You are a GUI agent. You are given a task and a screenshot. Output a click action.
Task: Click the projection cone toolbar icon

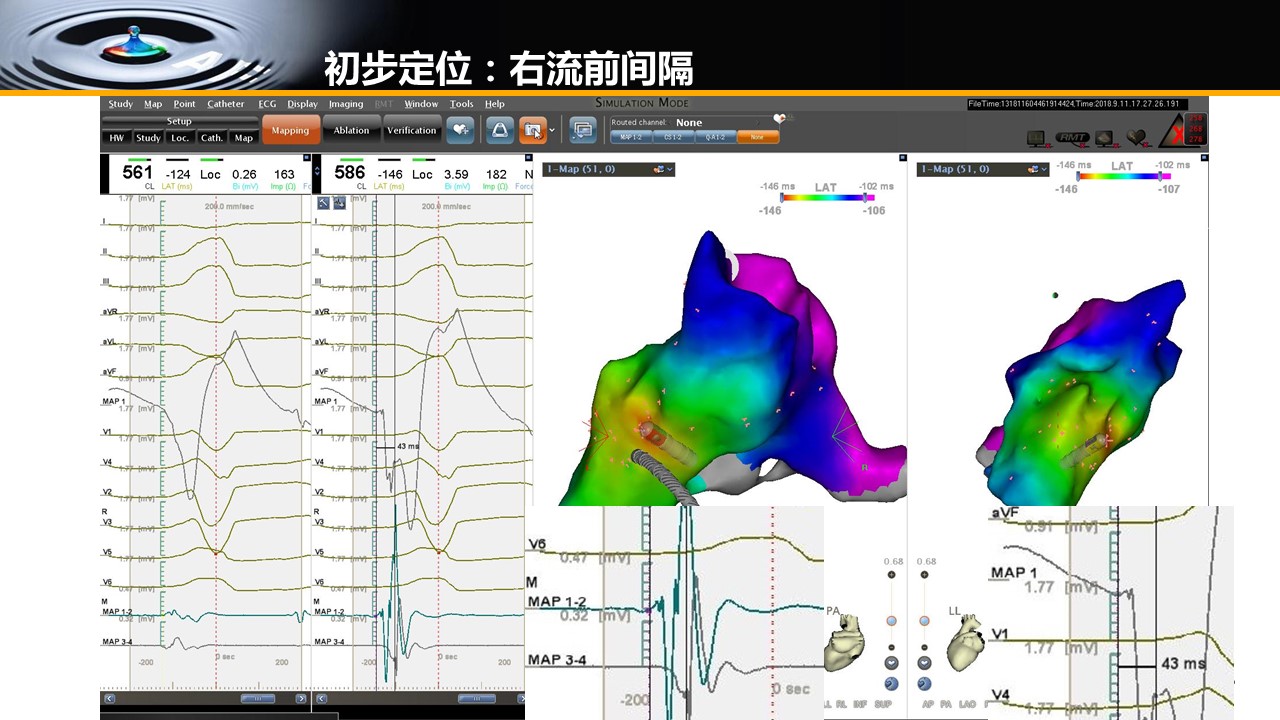click(500, 130)
